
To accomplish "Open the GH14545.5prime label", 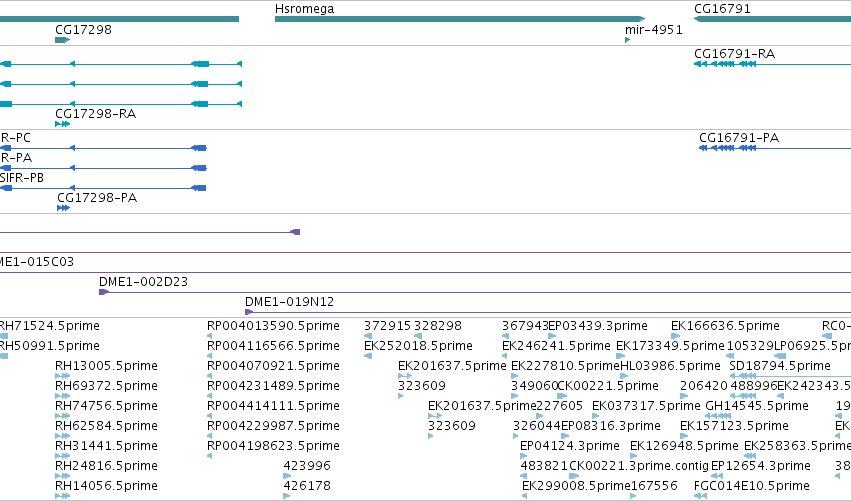I will tap(757, 406).
